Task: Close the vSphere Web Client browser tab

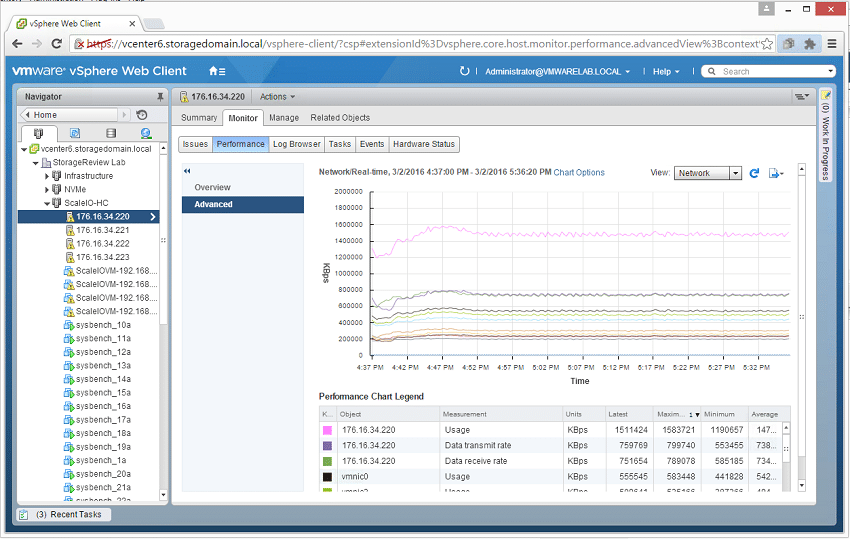Action: (132, 24)
